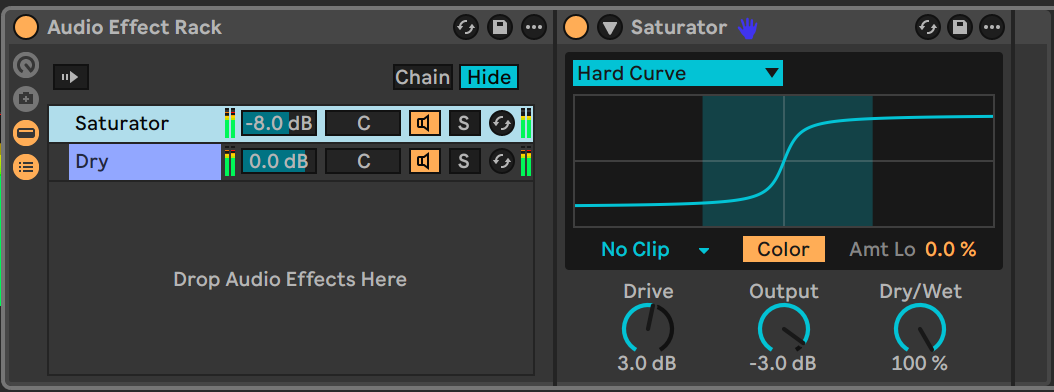
Task: Toggle Saturator device activator
Action: point(576,28)
